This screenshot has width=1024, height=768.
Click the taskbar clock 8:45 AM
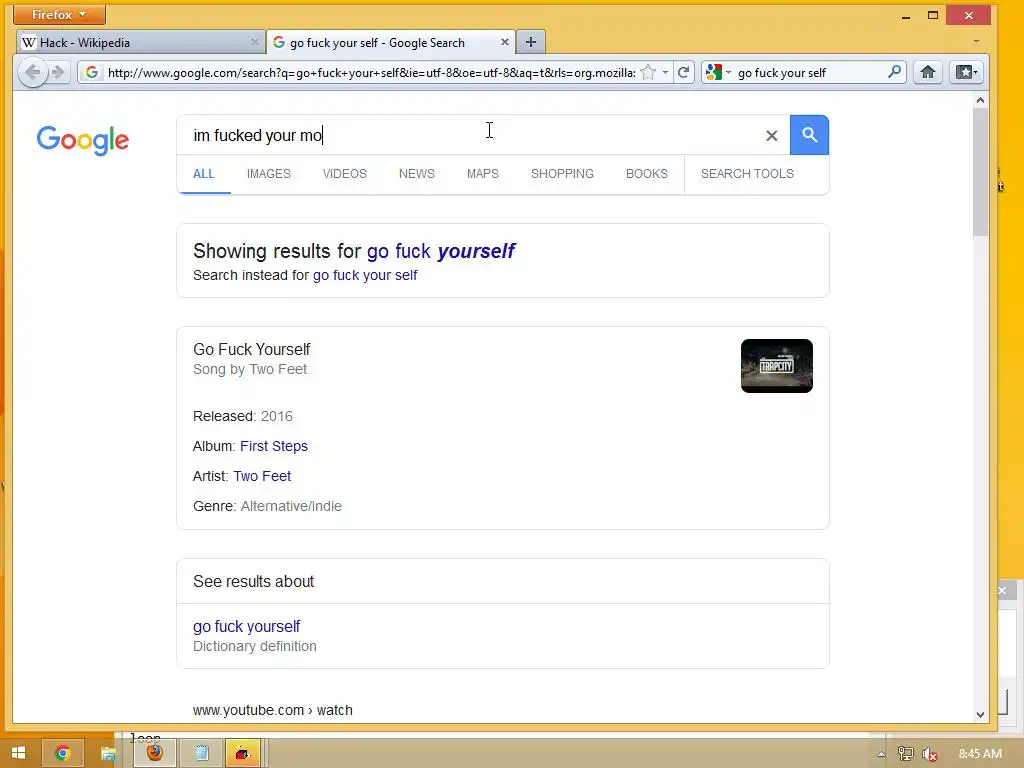pos(980,754)
